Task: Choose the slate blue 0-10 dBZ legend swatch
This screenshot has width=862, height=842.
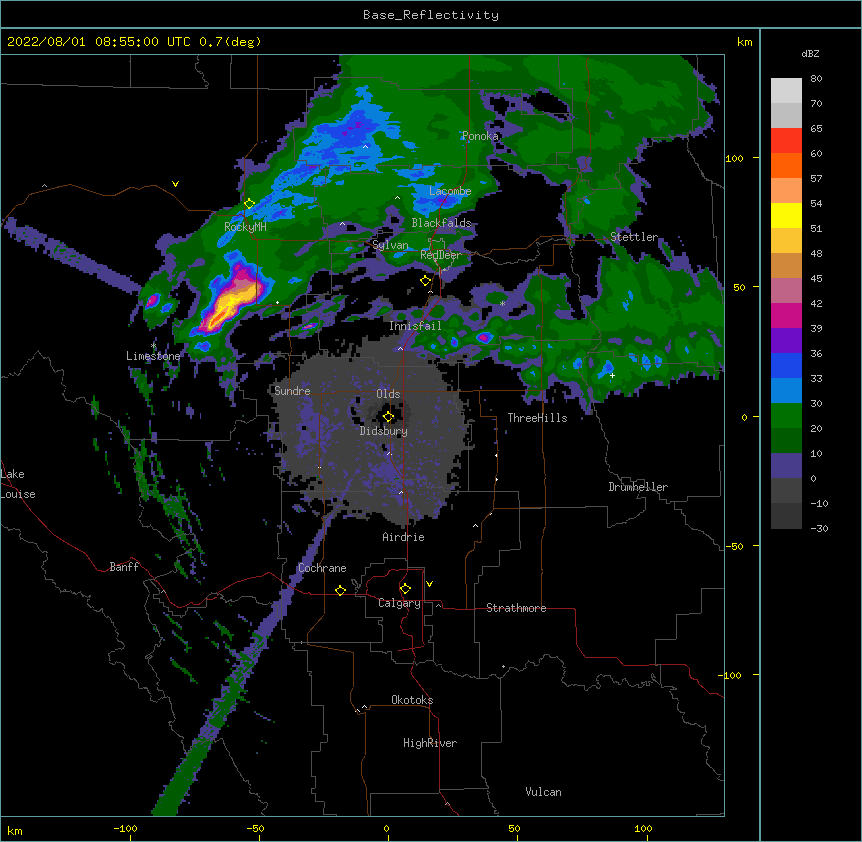Action: point(786,466)
